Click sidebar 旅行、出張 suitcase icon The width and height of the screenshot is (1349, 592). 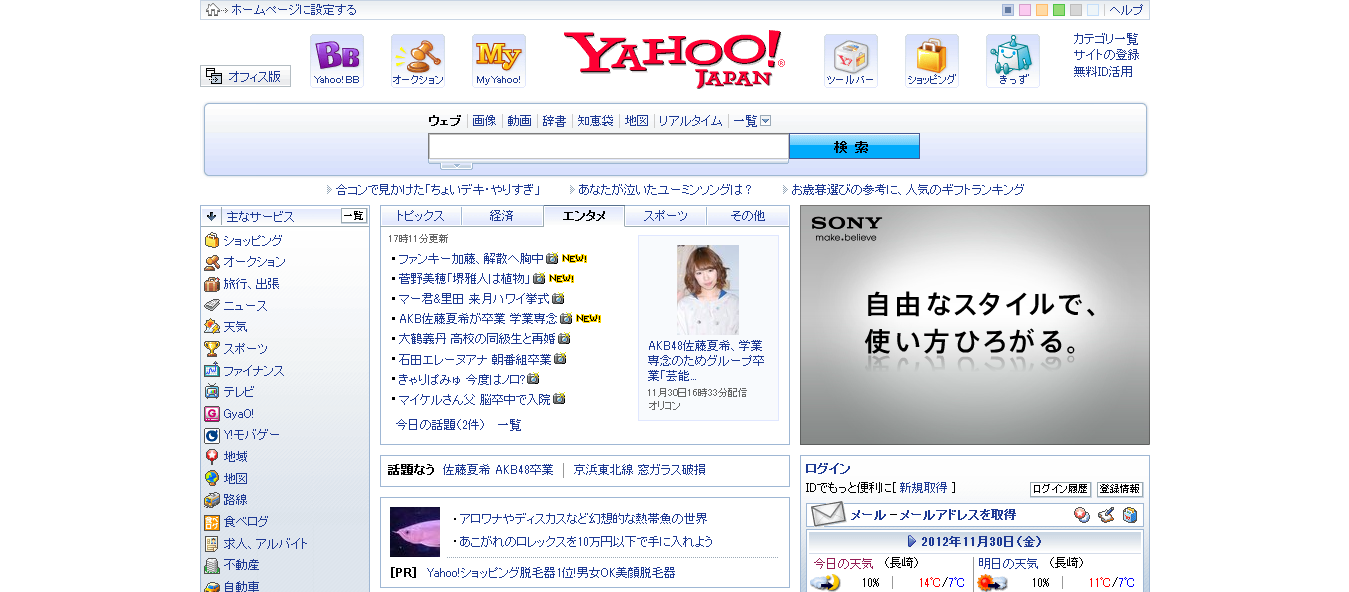212,284
